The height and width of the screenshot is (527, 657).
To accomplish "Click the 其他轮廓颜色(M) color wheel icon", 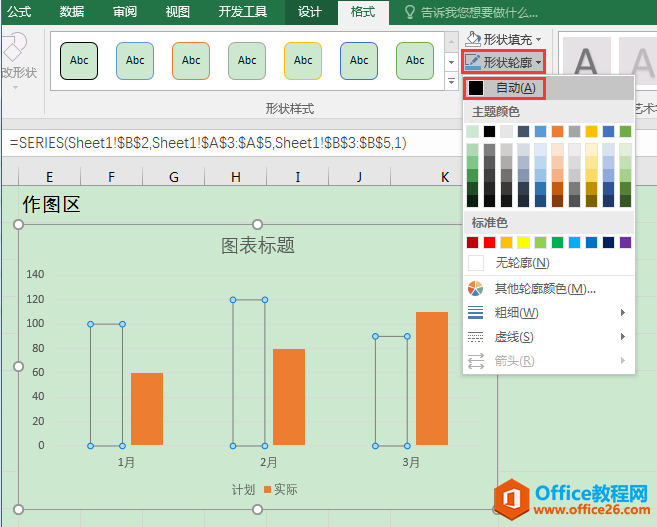I will click(x=475, y=288).
